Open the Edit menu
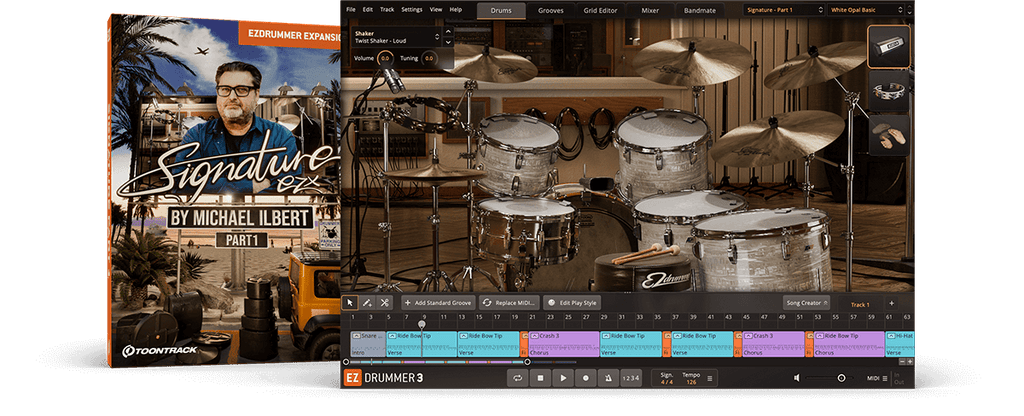The image size is (1024, 416). click(368, 10)
